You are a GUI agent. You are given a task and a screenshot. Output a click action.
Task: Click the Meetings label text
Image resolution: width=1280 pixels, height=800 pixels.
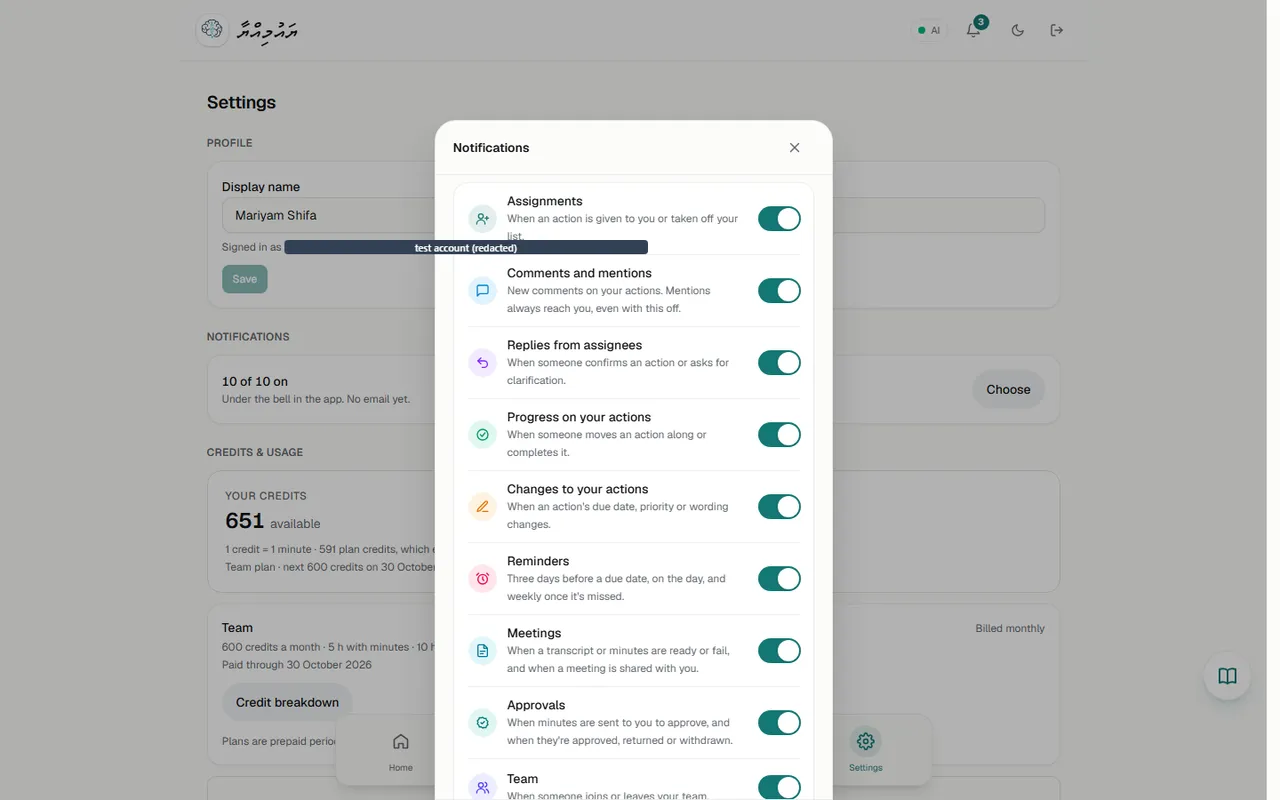click(534, 633)
